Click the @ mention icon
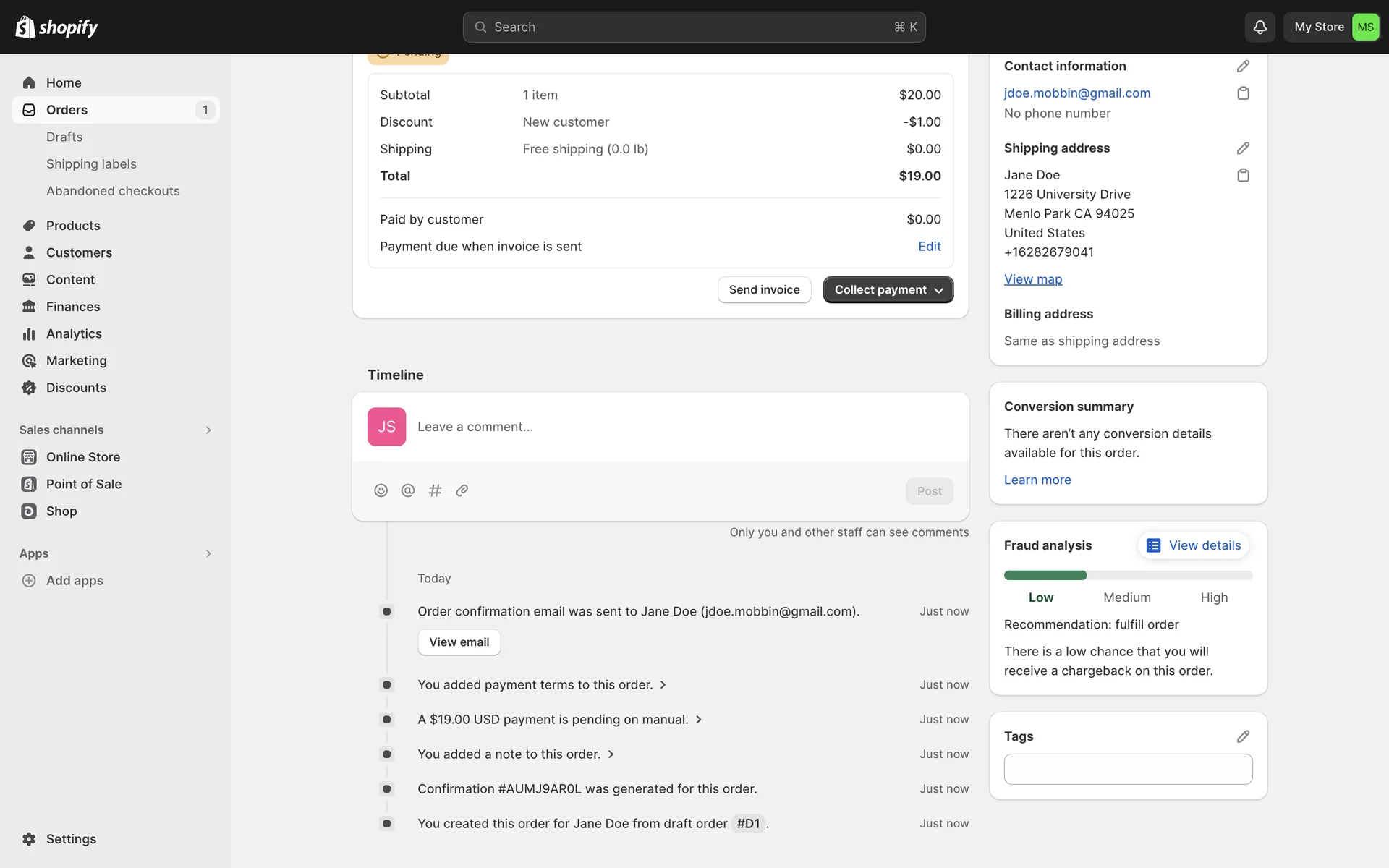The width and height of the screenshot is (1389, 868). (408, 490)
